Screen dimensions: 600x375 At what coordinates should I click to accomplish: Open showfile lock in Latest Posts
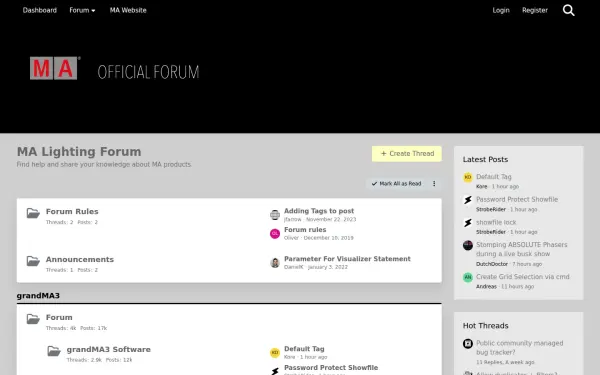tap(496, 222)
